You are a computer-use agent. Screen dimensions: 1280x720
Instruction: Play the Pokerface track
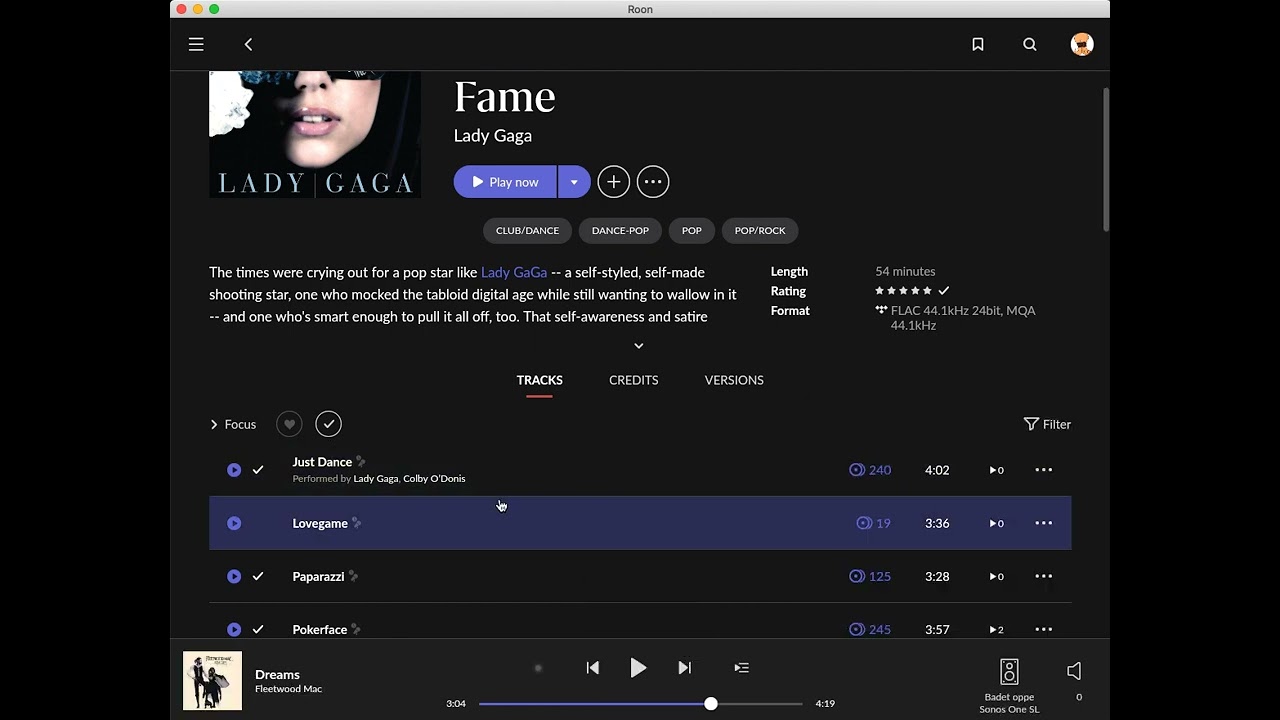pyautogui.click(x=234, y=629)
